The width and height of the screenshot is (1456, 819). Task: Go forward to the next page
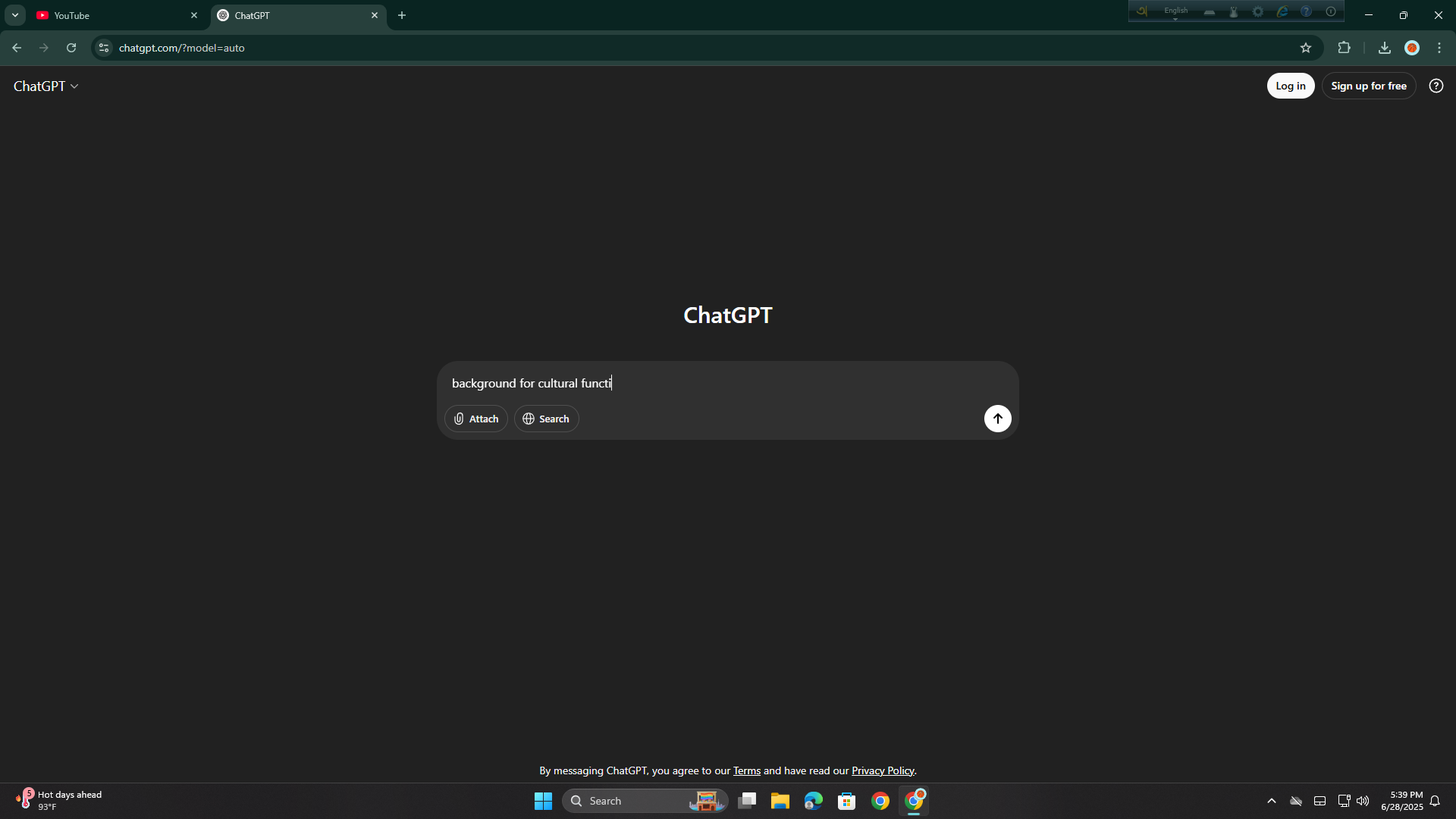pyautogui.click(x=44, y=48)
